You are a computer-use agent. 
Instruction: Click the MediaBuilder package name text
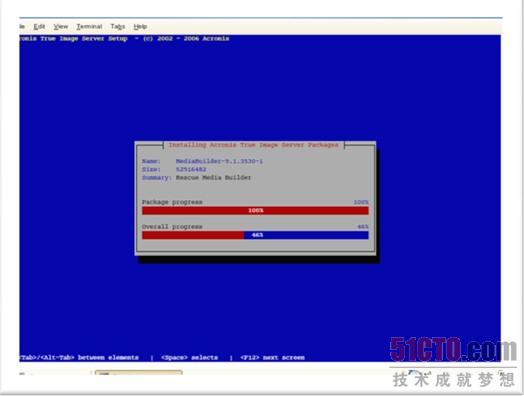pos(219,161)
